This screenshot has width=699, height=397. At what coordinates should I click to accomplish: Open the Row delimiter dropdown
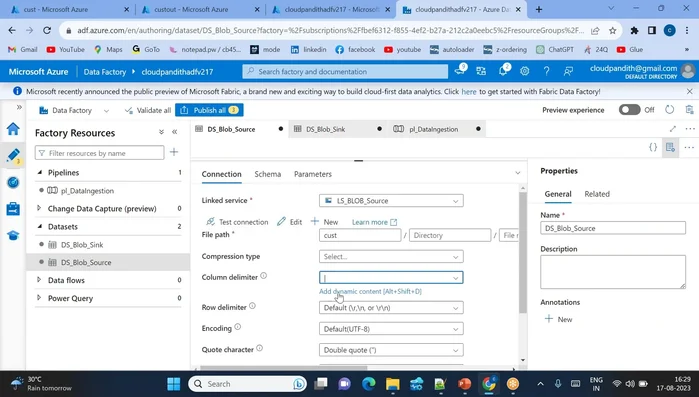(391, 308)
